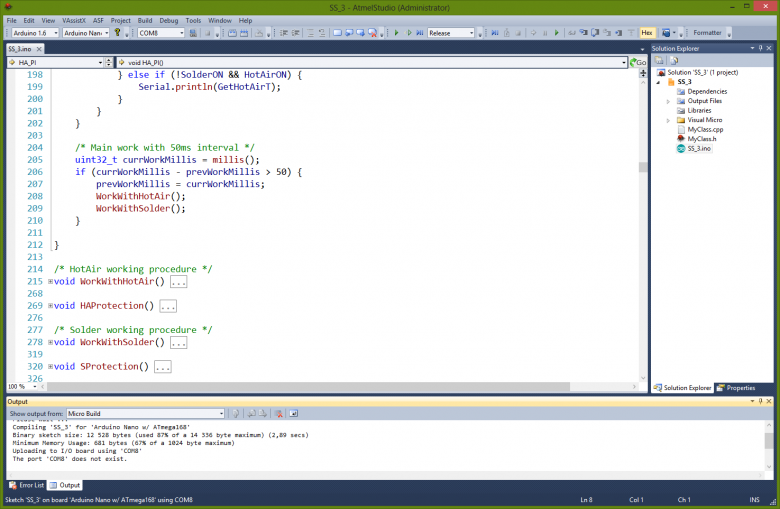Toggle the Hex display button

(x=647, y=33)
